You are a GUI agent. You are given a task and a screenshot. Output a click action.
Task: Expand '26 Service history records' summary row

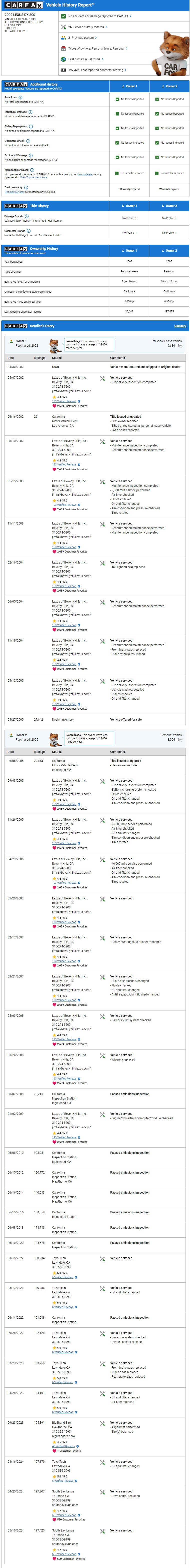pos(87,27)
